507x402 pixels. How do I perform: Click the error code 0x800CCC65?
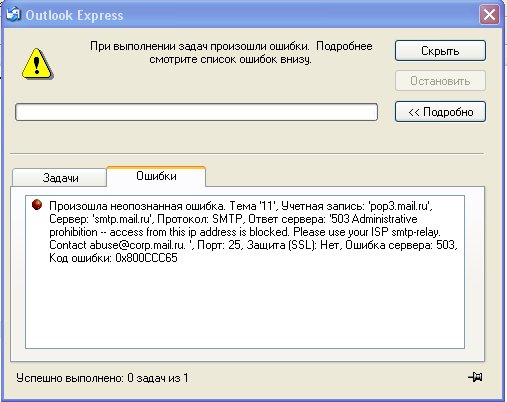pyautogui.click(x=146, y=258)
